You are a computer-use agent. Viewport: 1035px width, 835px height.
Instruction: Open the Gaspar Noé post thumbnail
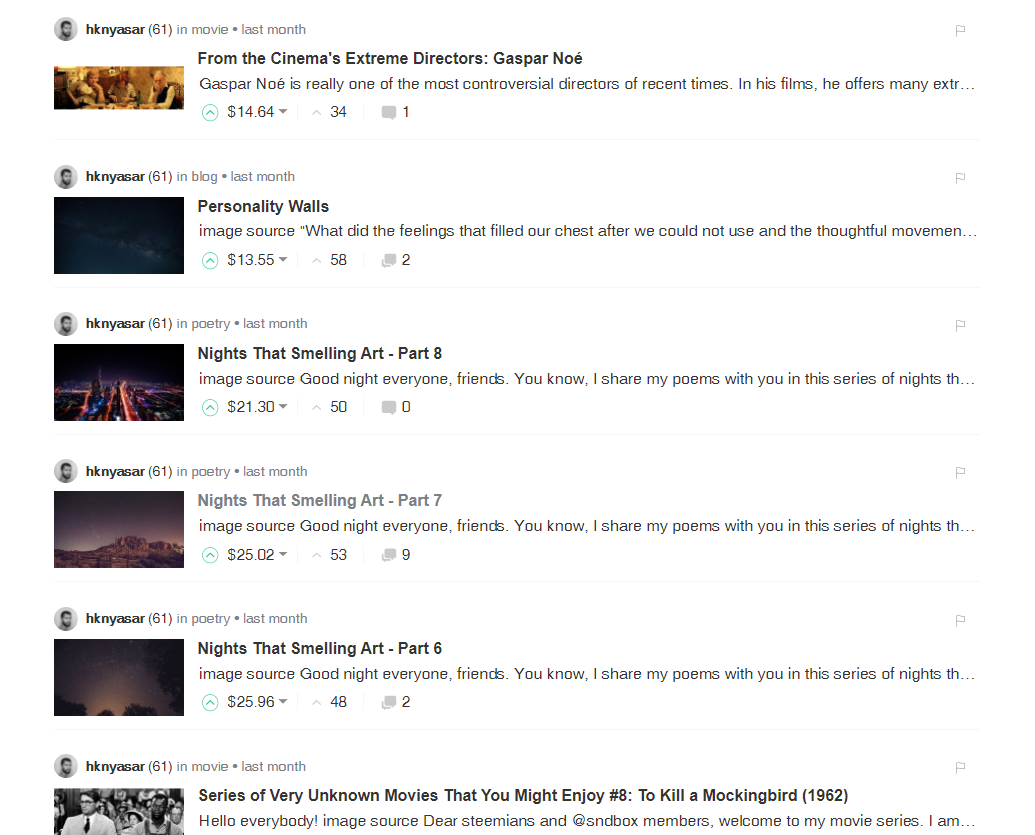(119, 88)
